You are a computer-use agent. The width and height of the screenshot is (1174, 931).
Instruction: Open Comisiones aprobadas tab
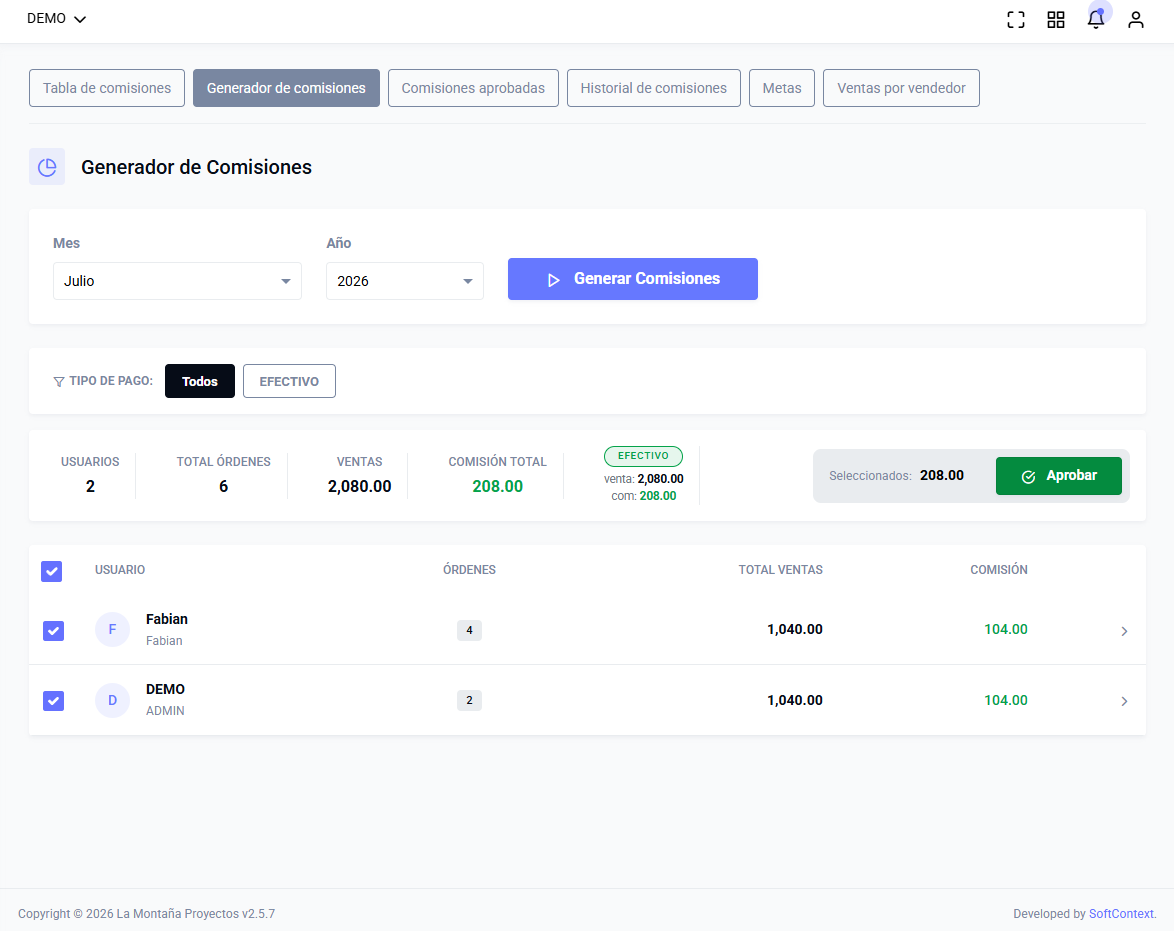click(x=473, y=88)
